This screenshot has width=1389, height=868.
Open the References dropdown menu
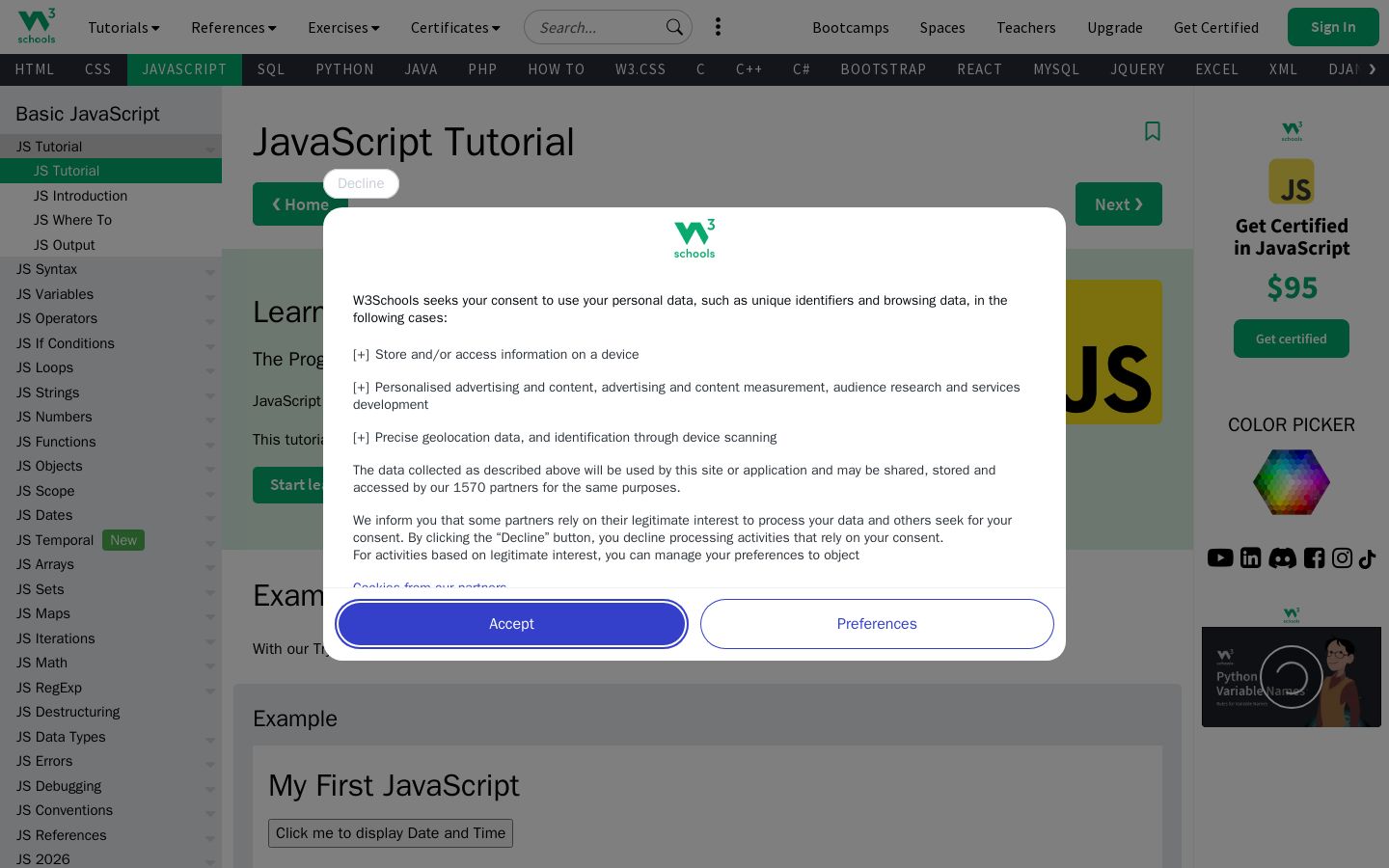pyautogui.click(x=233, y=27)
